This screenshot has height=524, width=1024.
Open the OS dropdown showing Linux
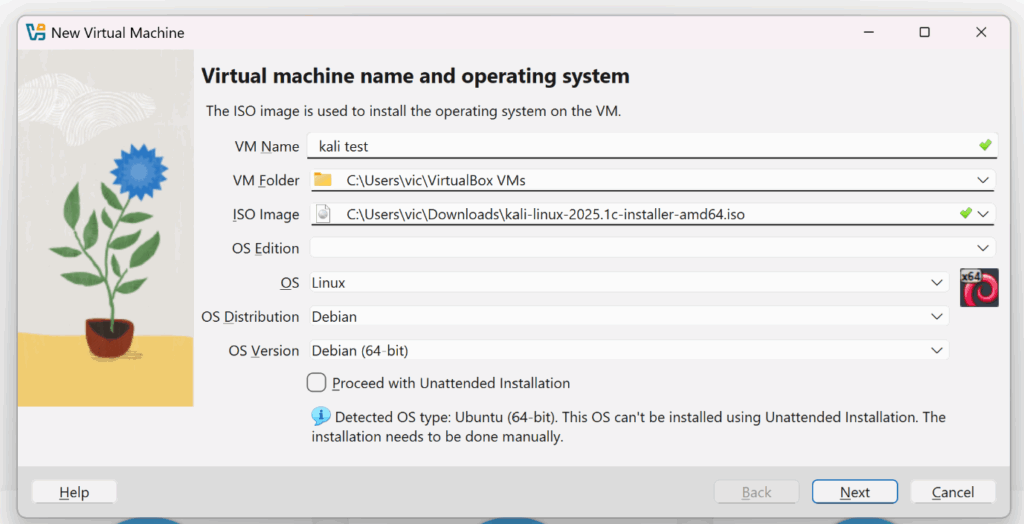click(x=937, y=283)
